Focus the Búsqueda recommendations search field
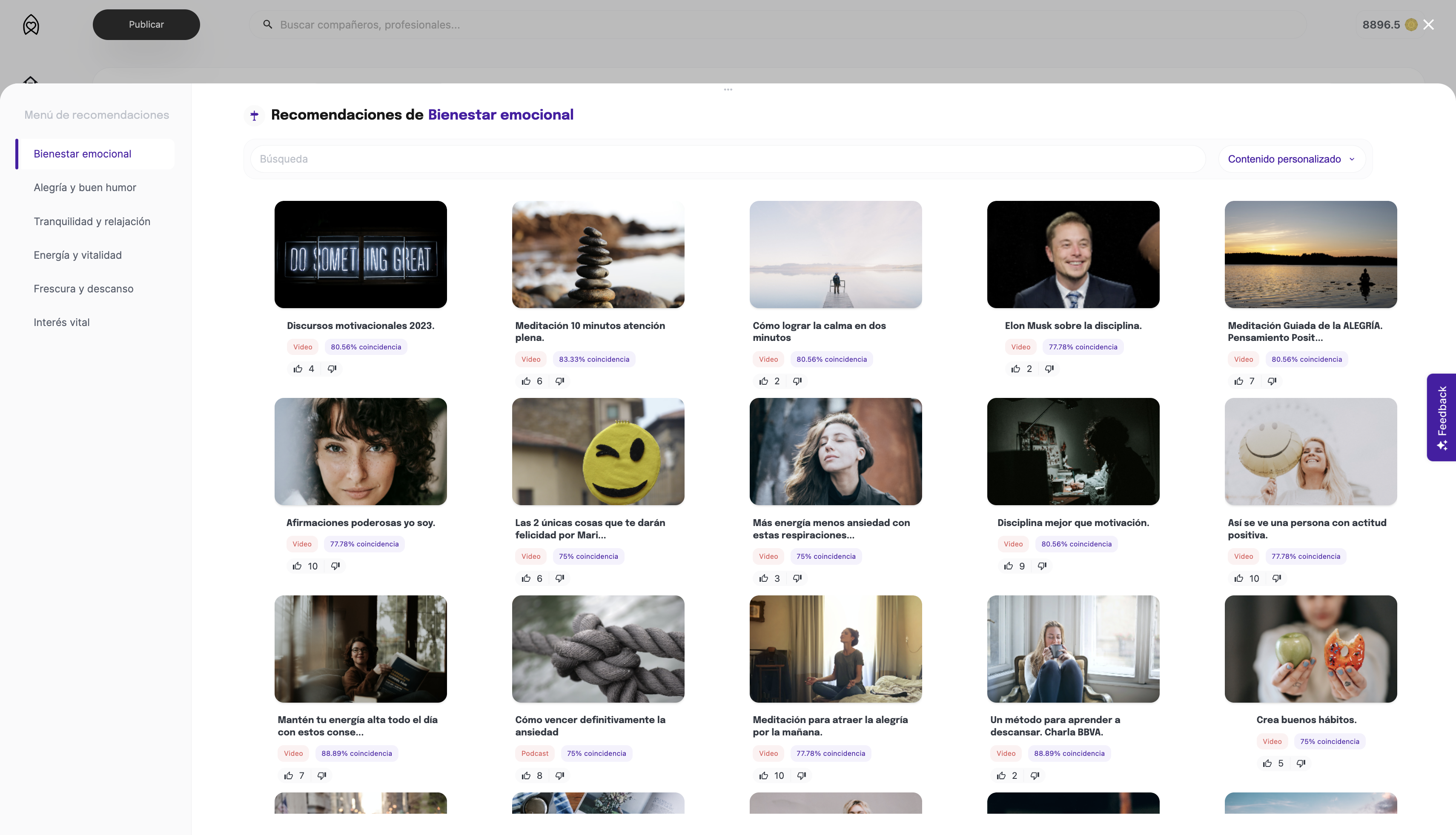The height and width of the screenshot is (835, 1456). point(728,159)
